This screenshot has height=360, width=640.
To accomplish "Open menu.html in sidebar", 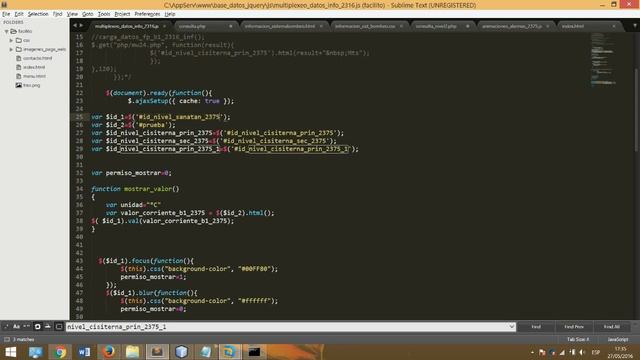I will click(34, 76).
